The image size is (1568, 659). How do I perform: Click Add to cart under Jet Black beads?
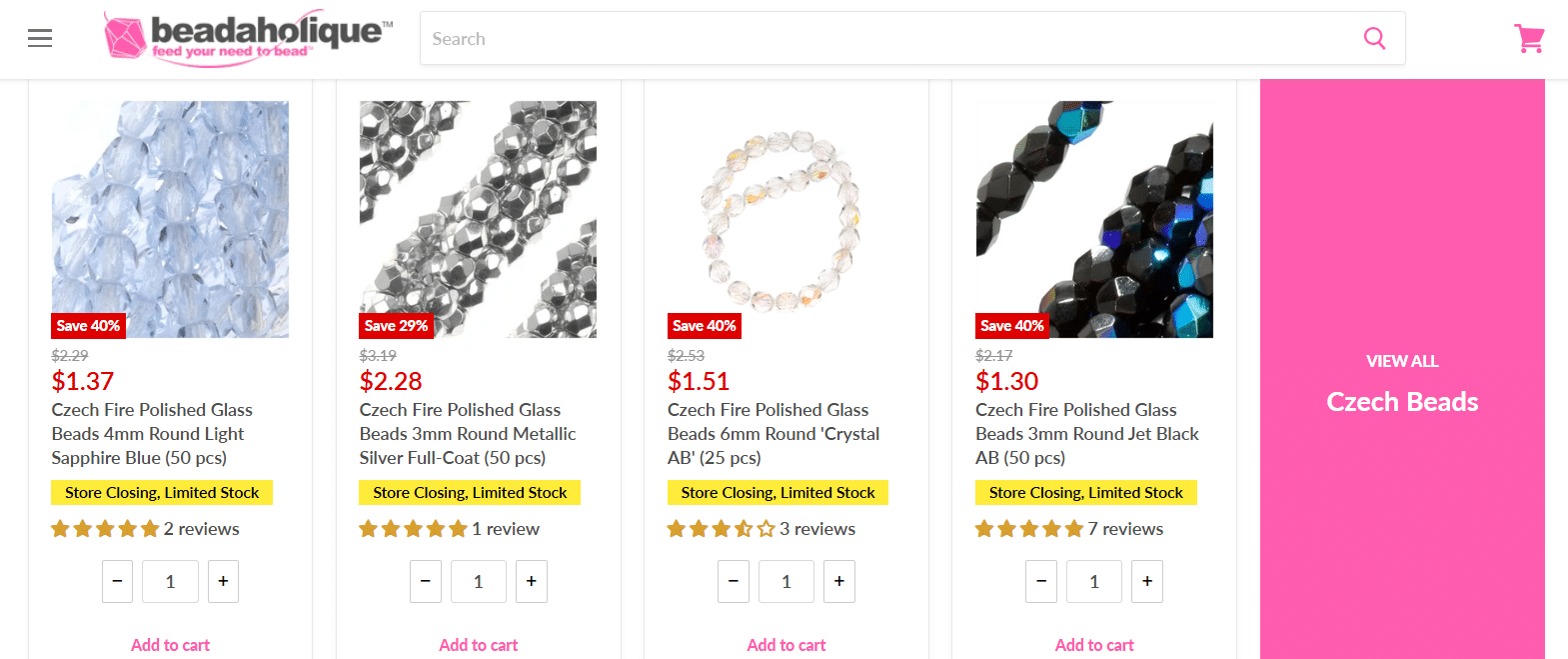click(x=1093, y=645)
